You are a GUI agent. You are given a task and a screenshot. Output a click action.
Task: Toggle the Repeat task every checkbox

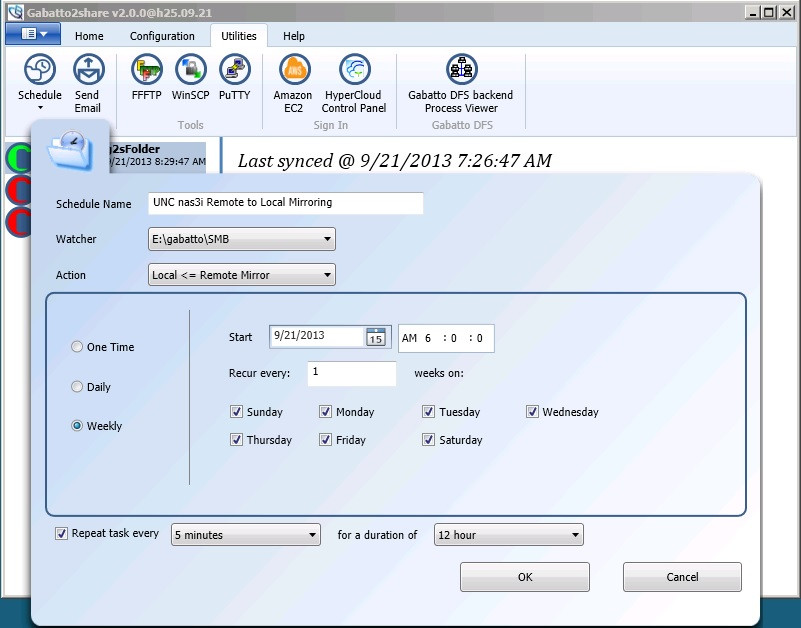pos(61,534)
